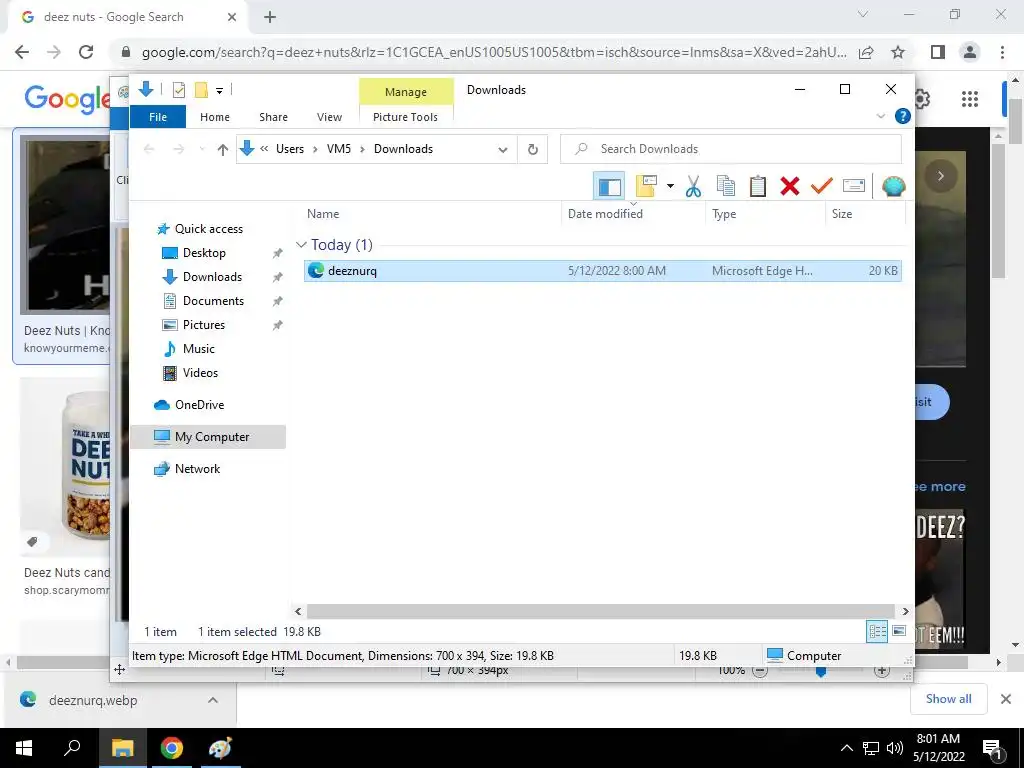Switch to large thumbnails view using status bar icon

pos(899,632)
